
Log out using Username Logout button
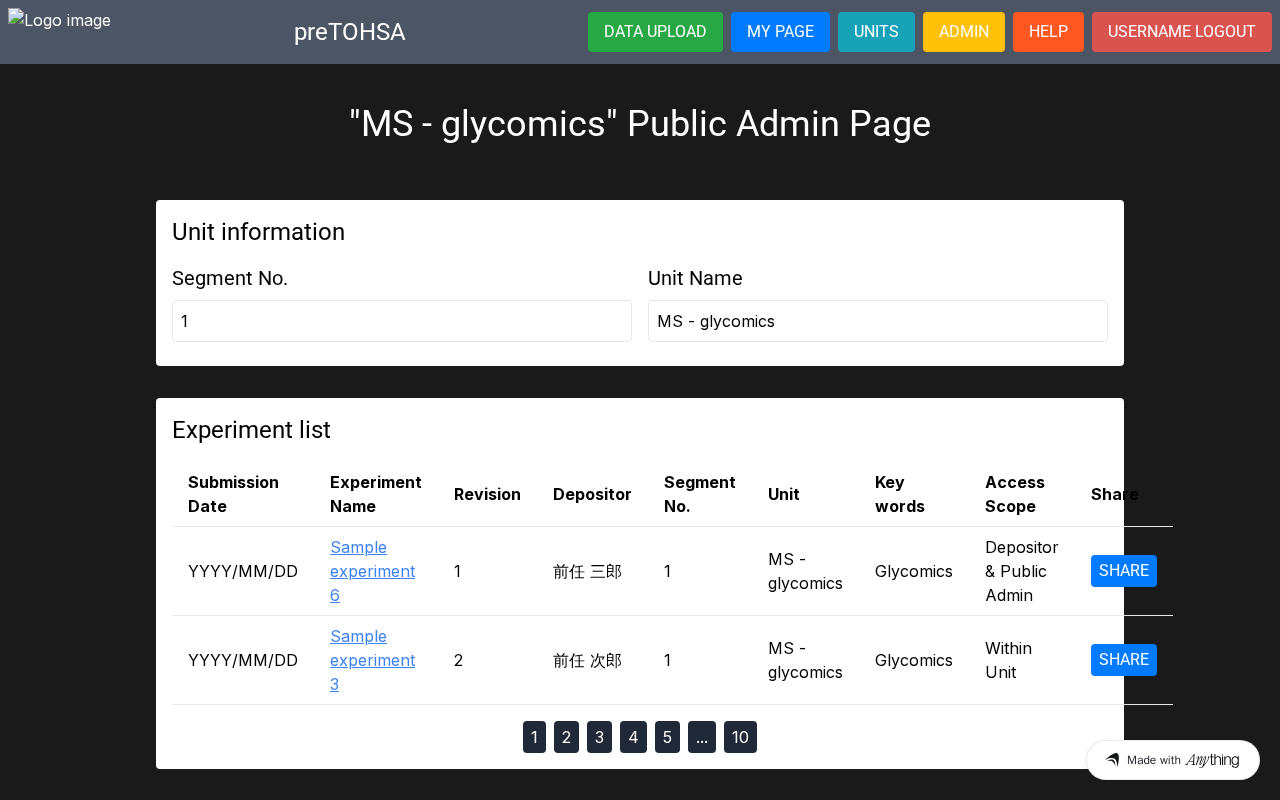pyautogui.click(x=1181, y=32)
